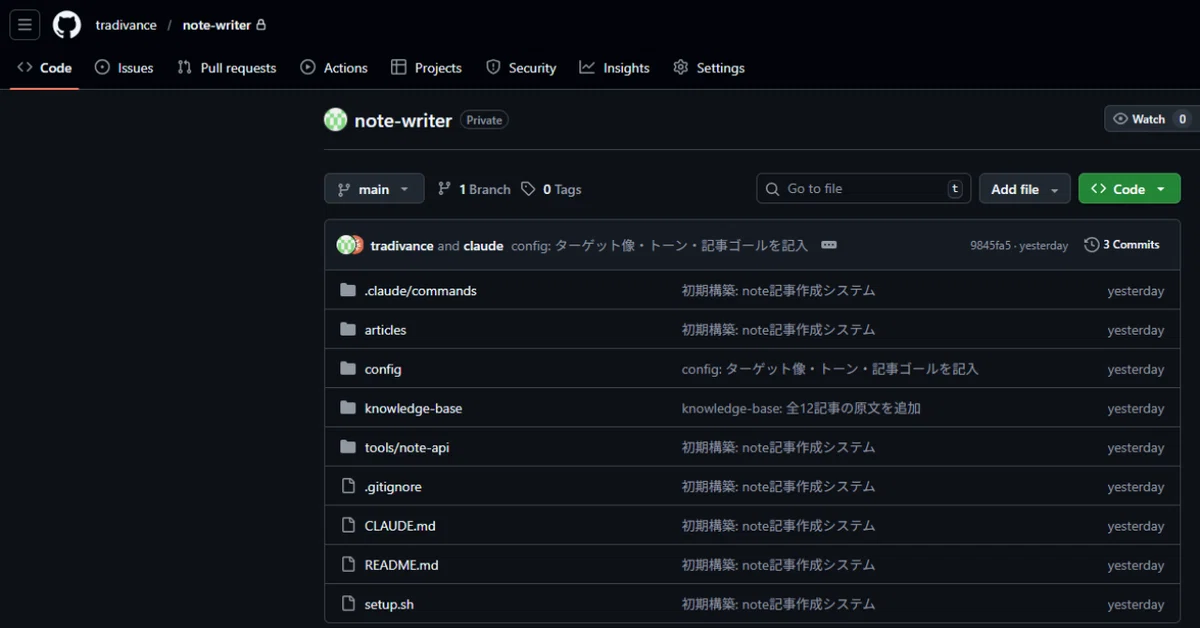1200x628 pixels.
Task: Open the green Code dropdown button
Action: pyautogui.click(x=1129, y=189)
